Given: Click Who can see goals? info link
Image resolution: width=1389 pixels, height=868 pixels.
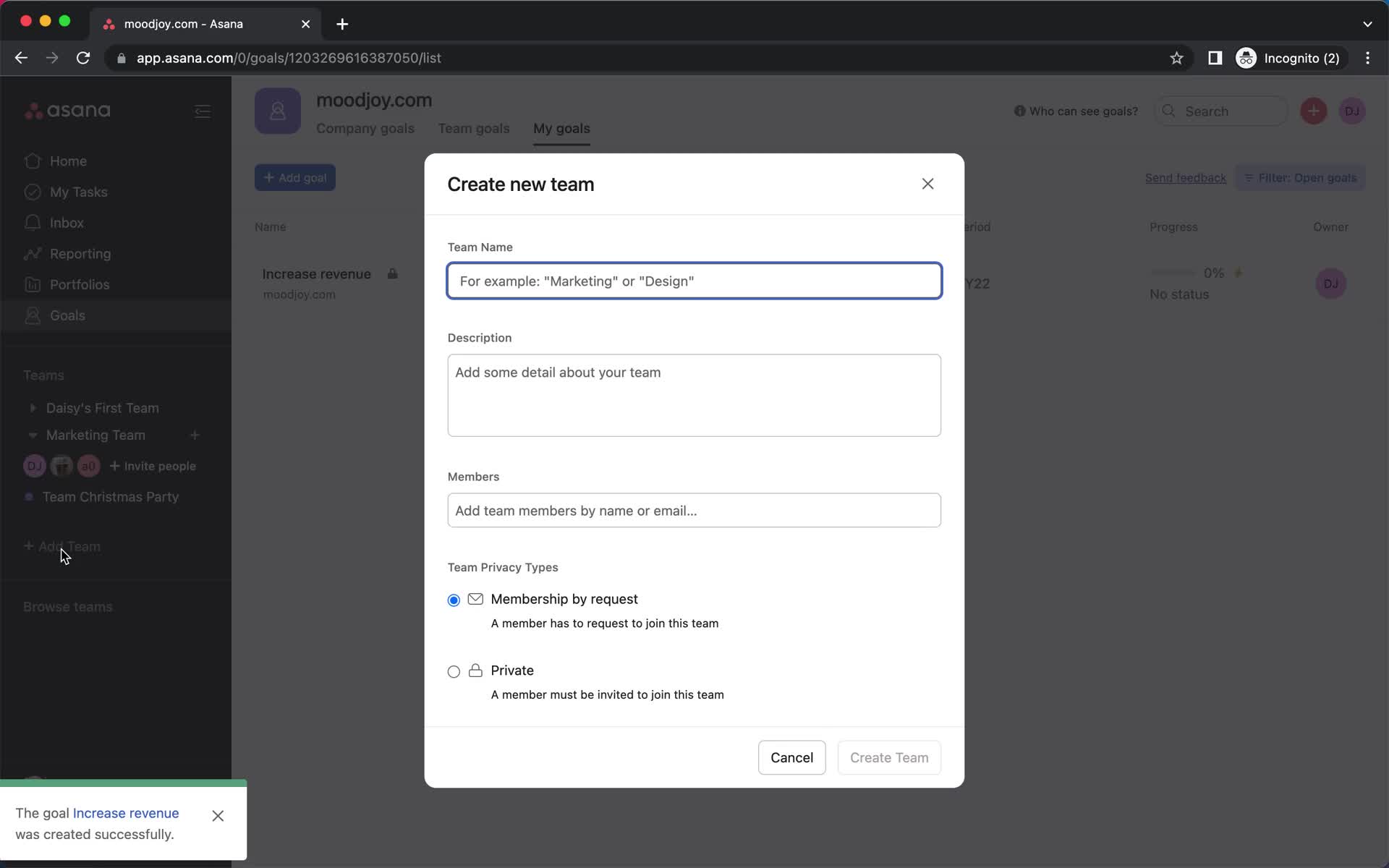Looking at the screenshot, I should [1076, 111].
